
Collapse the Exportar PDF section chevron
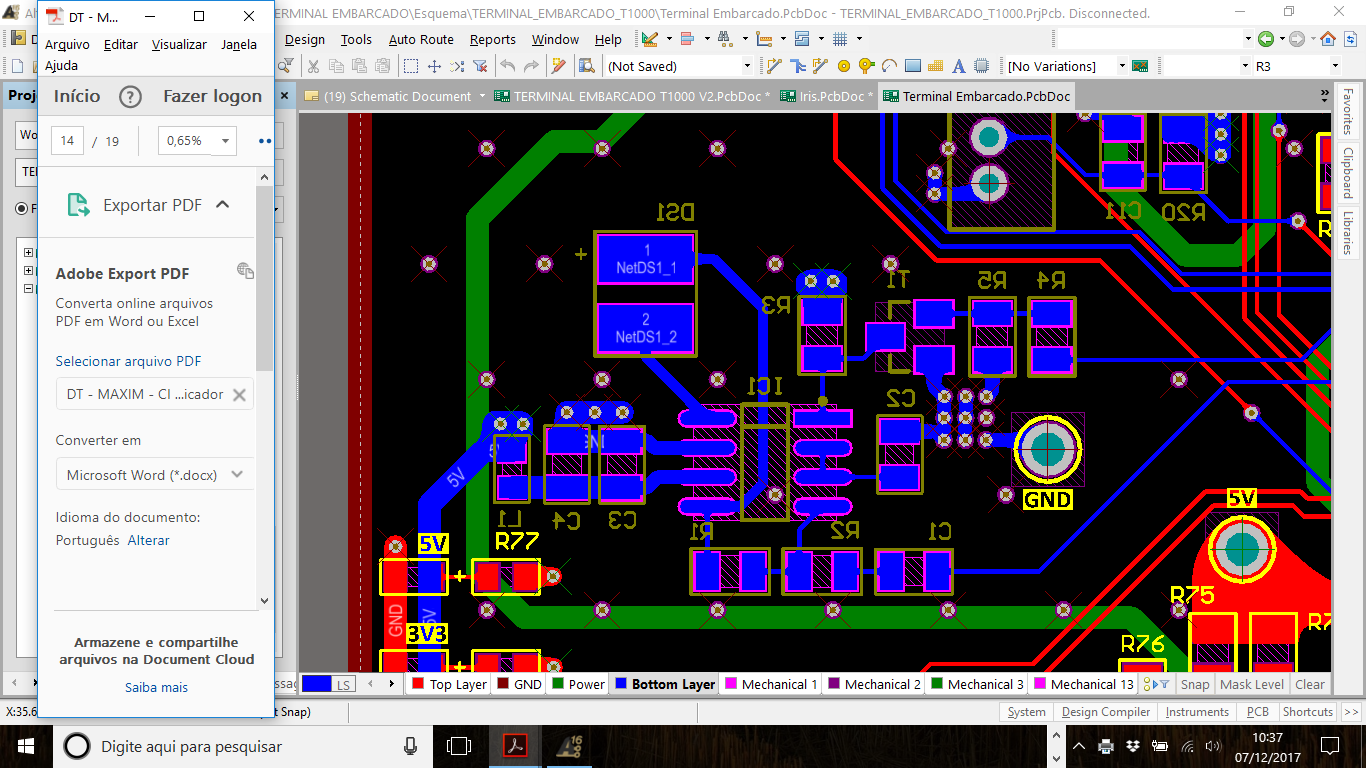coord(222,205)
